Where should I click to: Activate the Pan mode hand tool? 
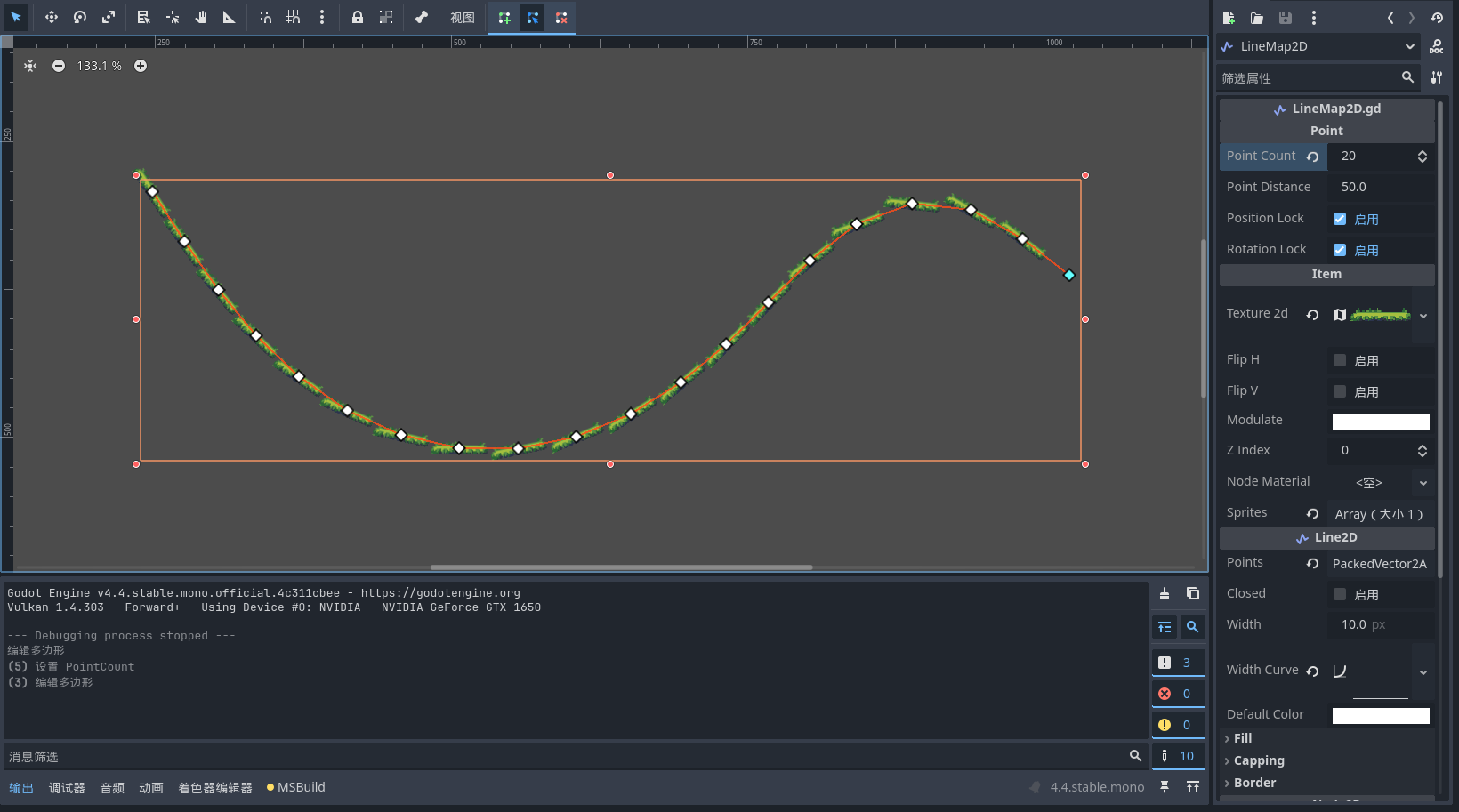pos(201,17)
